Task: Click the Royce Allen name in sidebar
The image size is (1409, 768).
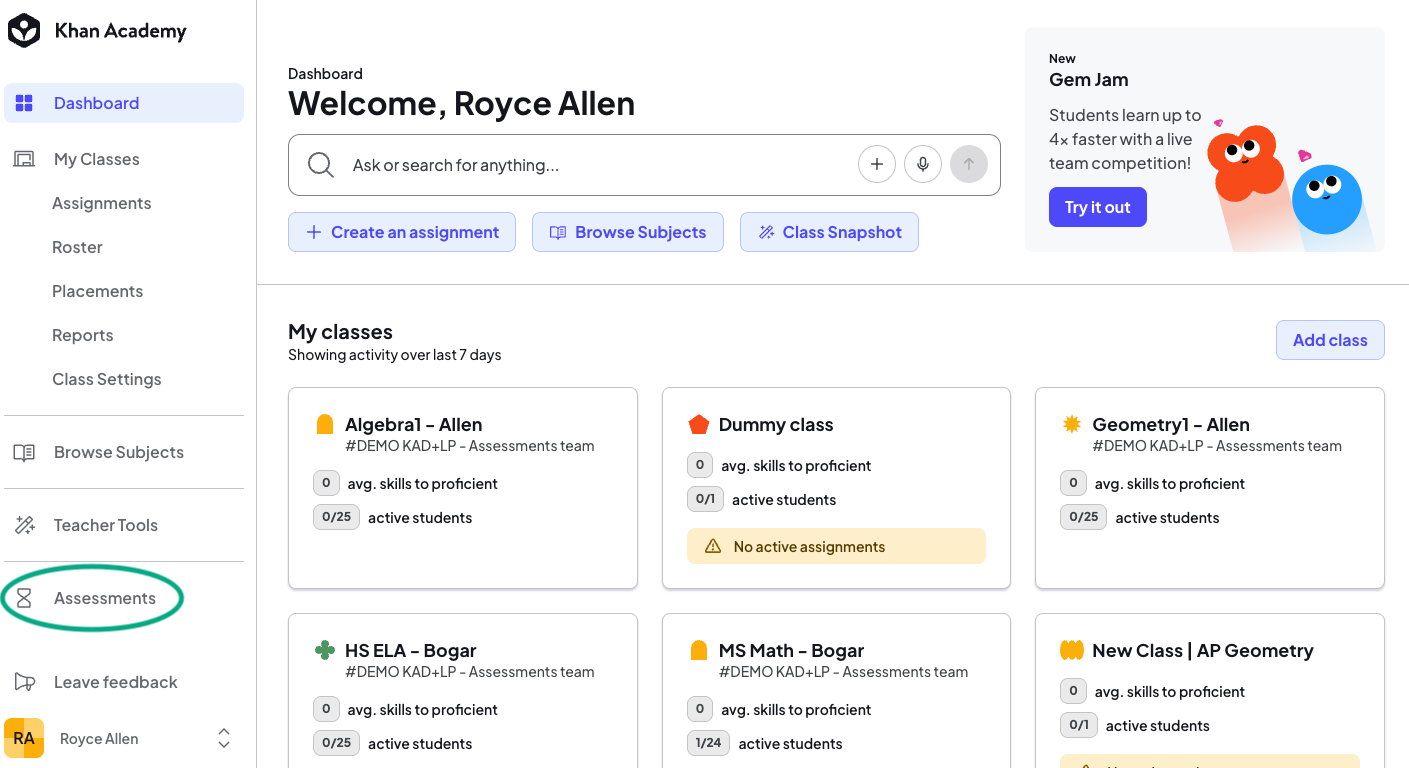Action: tap(99, 739)
